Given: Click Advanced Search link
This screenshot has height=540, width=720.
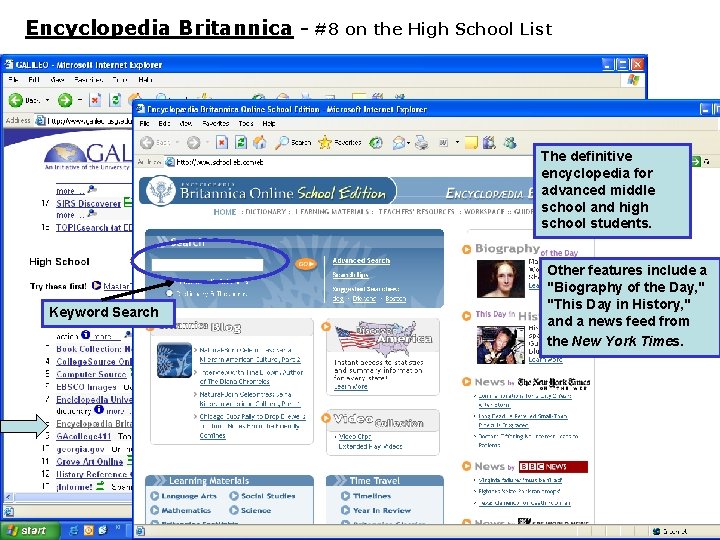Looking at the screenshot, I should click(361, 260).
